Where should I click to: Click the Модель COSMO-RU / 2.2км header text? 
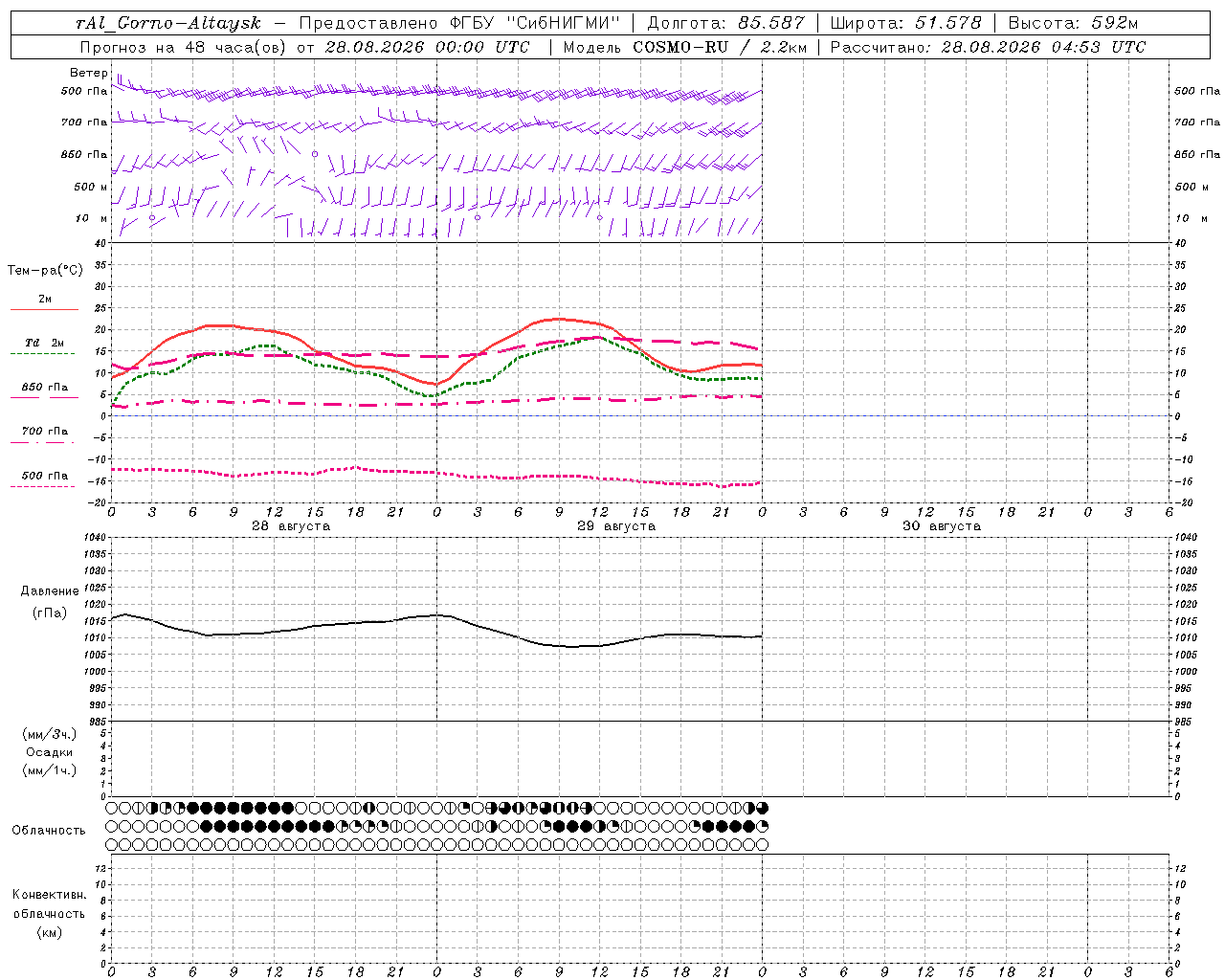pyautogui.click(x=684, y=47)
